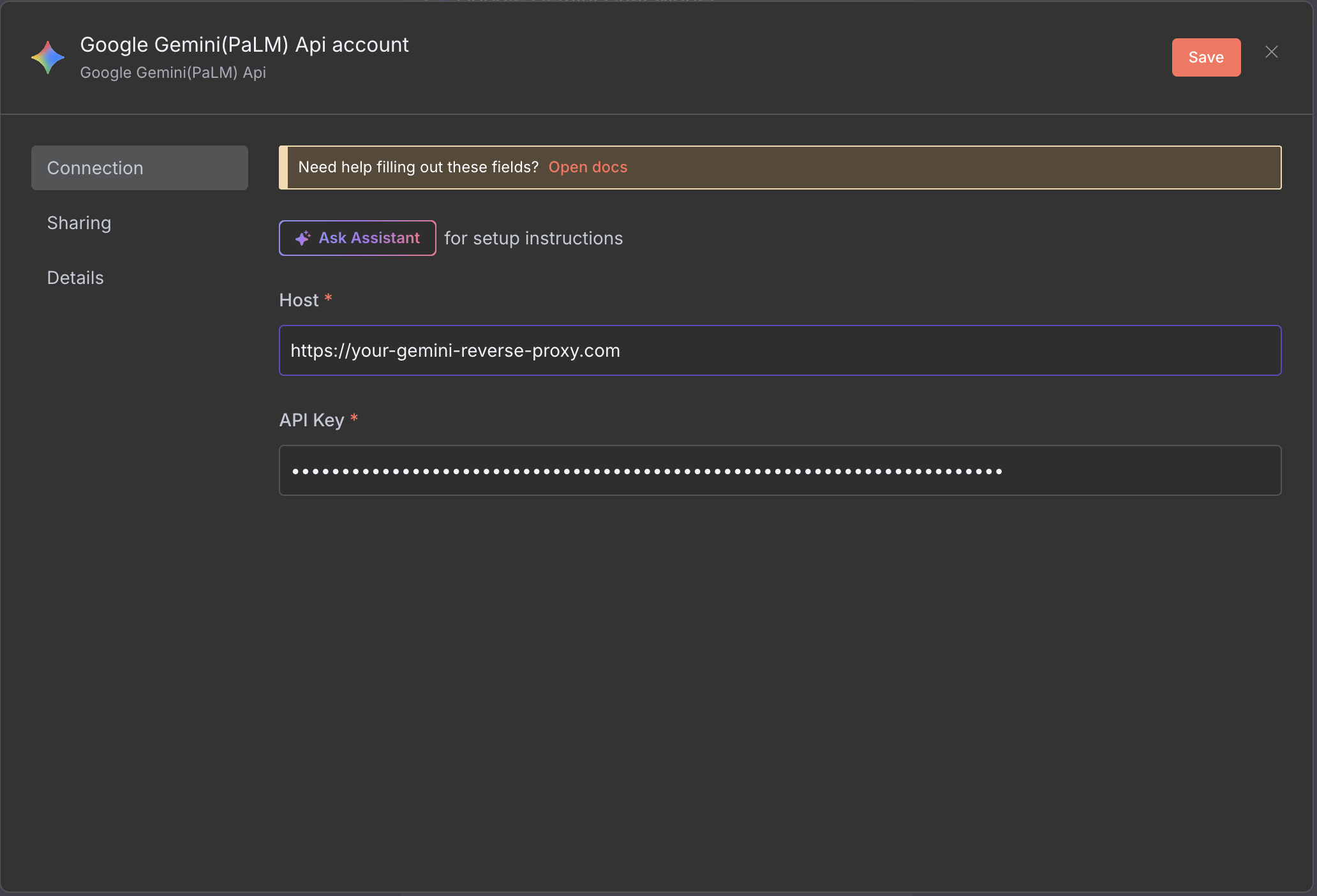The width and height of the screenshot is (1317, 896).
Task: Click the help banner's yellow left edge
Action: click(283, 167)
